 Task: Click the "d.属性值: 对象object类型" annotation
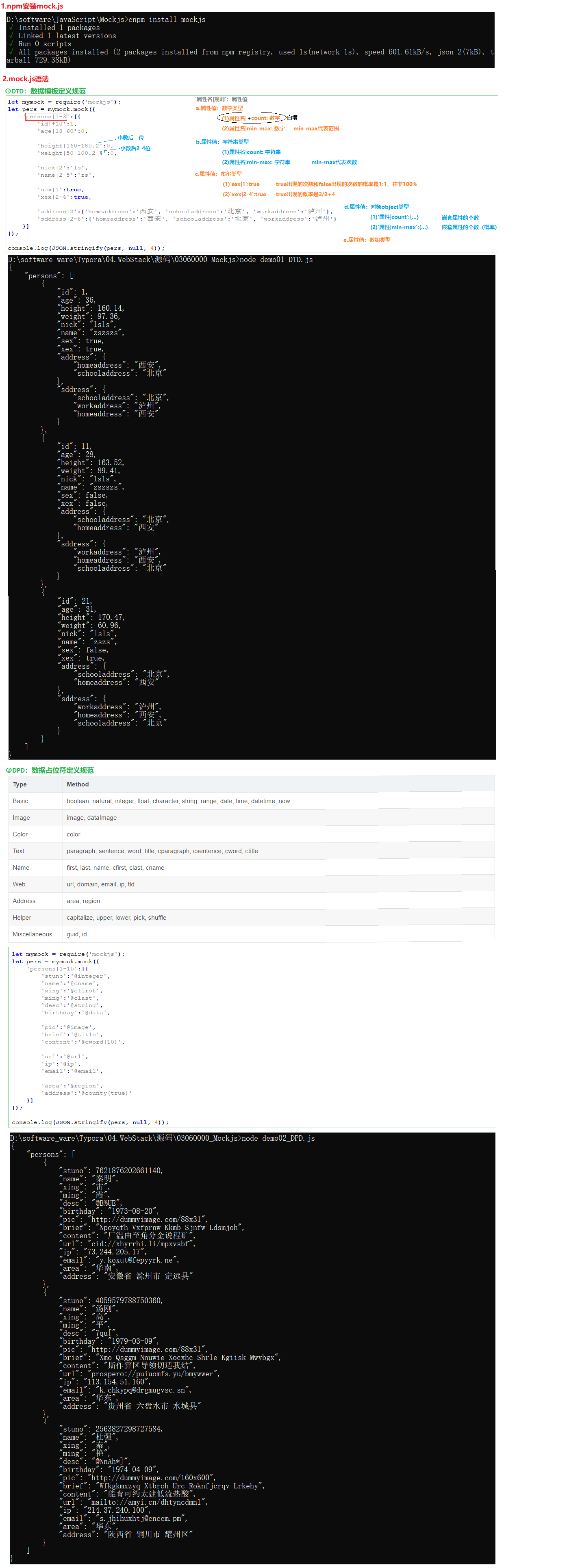tap(376, 207)
